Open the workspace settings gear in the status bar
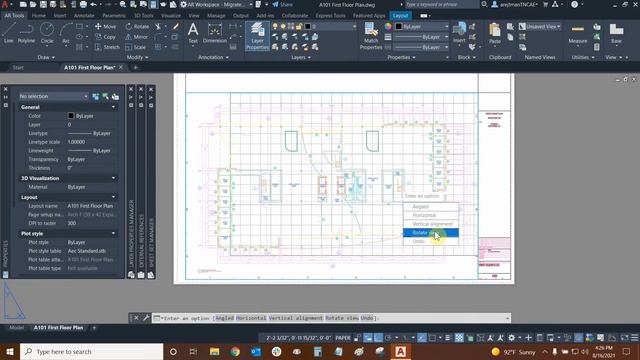This screenshot has height=360, width=640. [x=511, y=338]
